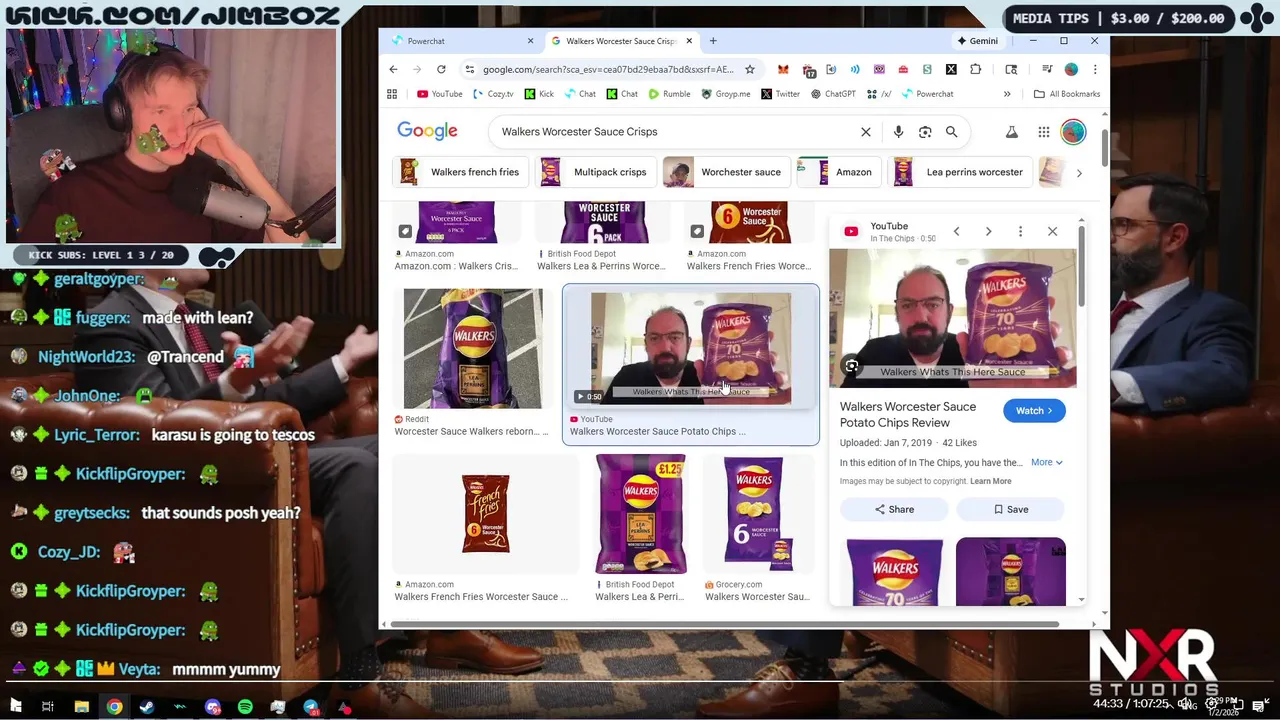1280x720 pixels.
Task: Open the YouTube video thumbnail result
Action: (x=690, y=349)
